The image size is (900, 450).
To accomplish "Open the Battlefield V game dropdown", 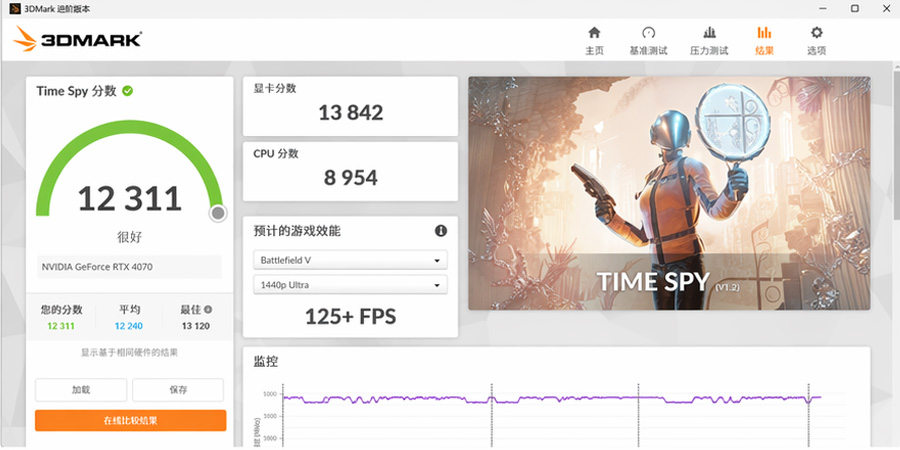I will (350, 260).
